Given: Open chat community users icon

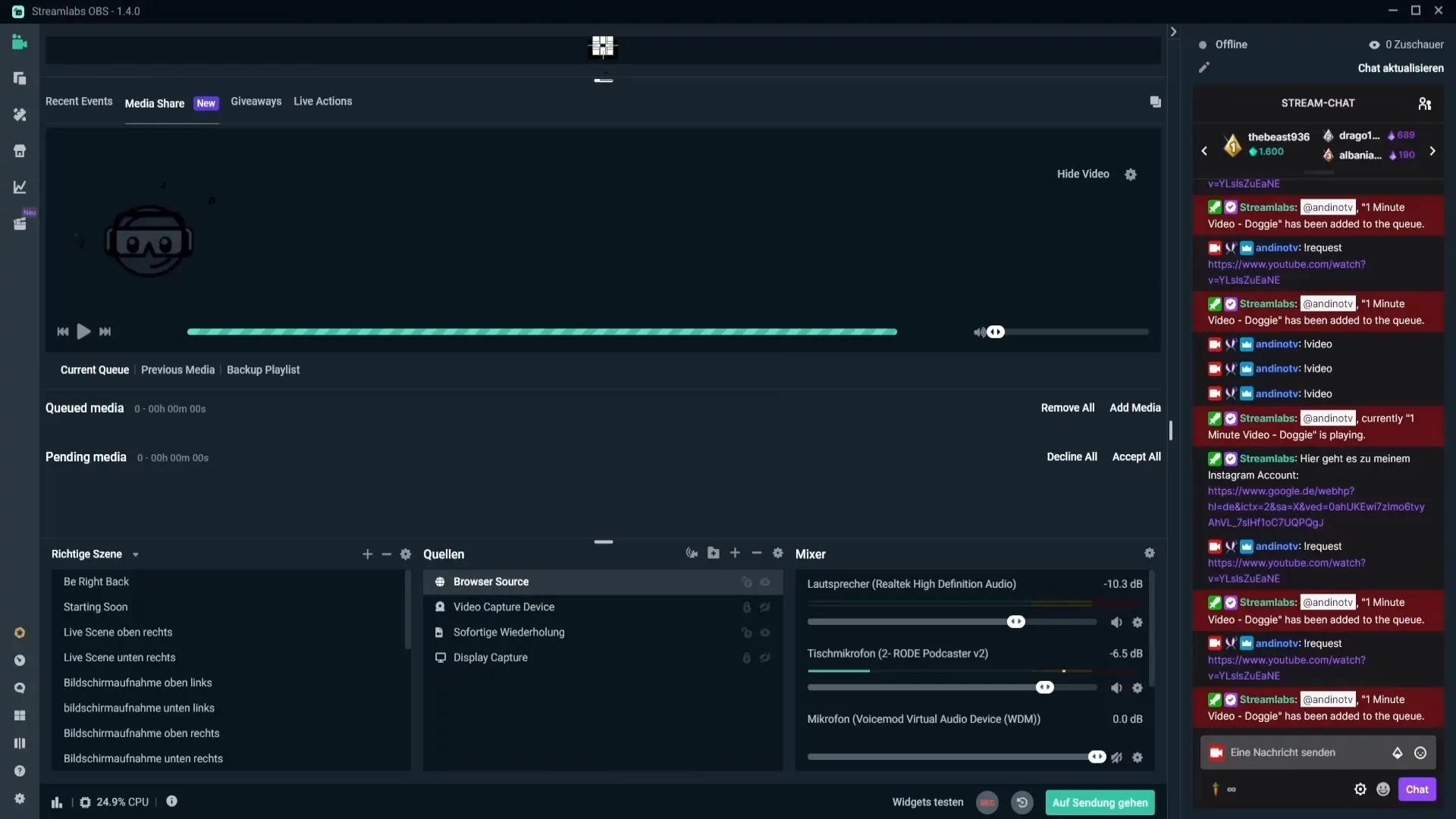Looking at the screenshot, I should click(x=1425, y=104).
